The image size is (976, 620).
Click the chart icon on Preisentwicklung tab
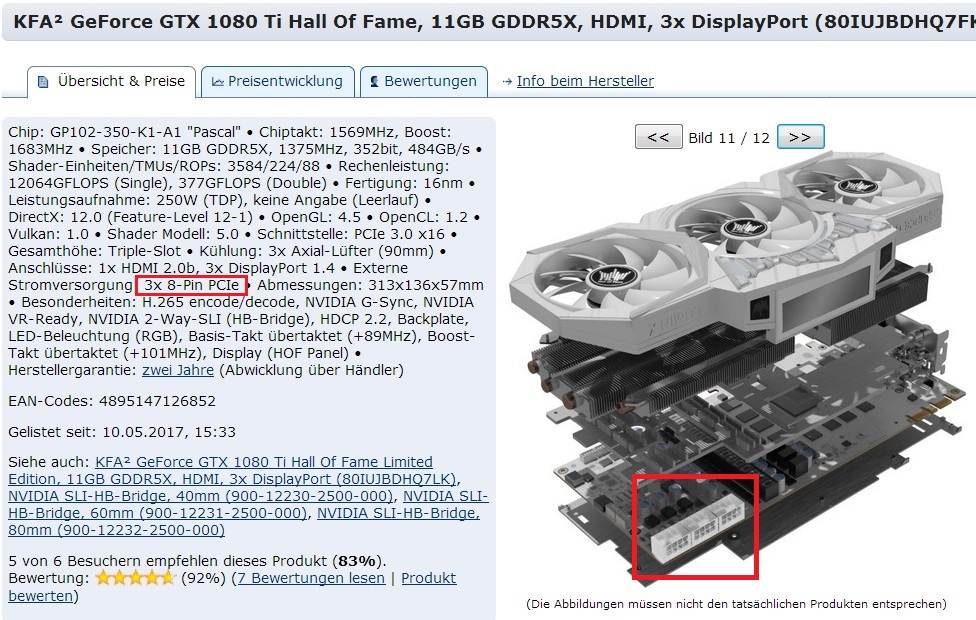(218, 82)
